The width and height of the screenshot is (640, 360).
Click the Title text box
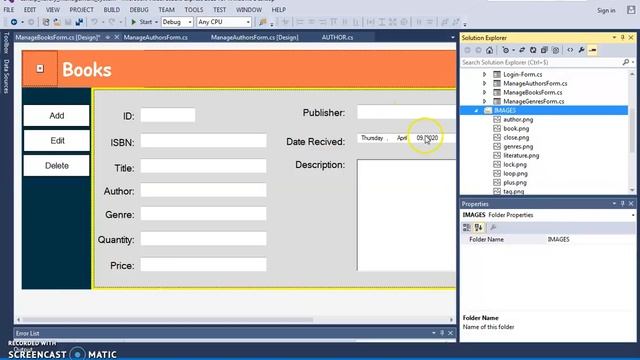point(204,166)
